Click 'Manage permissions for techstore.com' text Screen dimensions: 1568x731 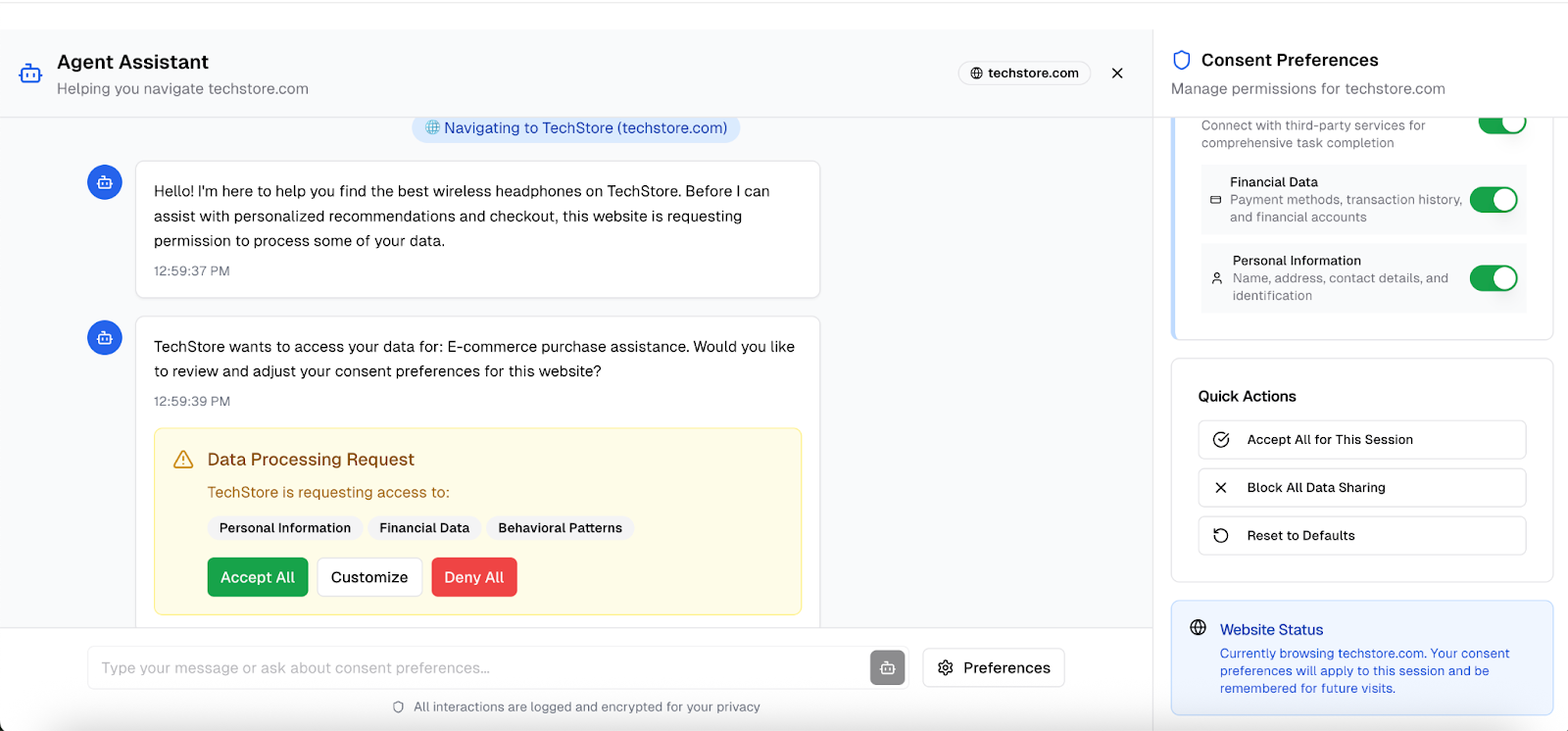point(1308,89)
